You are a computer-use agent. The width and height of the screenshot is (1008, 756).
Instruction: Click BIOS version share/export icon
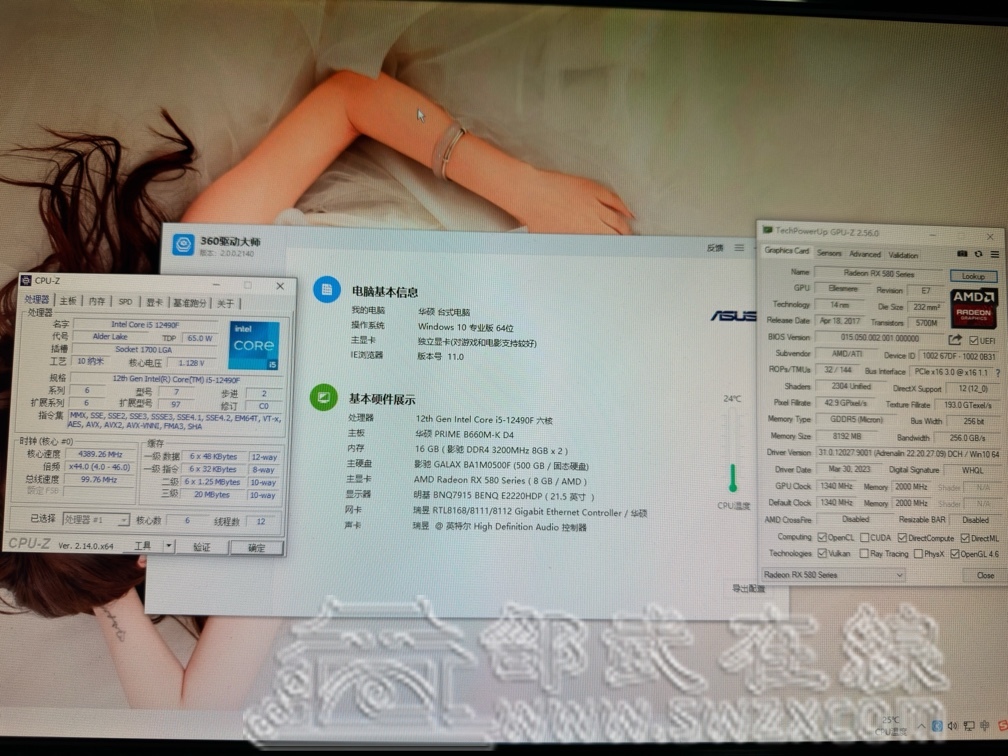tap(955, 340)
